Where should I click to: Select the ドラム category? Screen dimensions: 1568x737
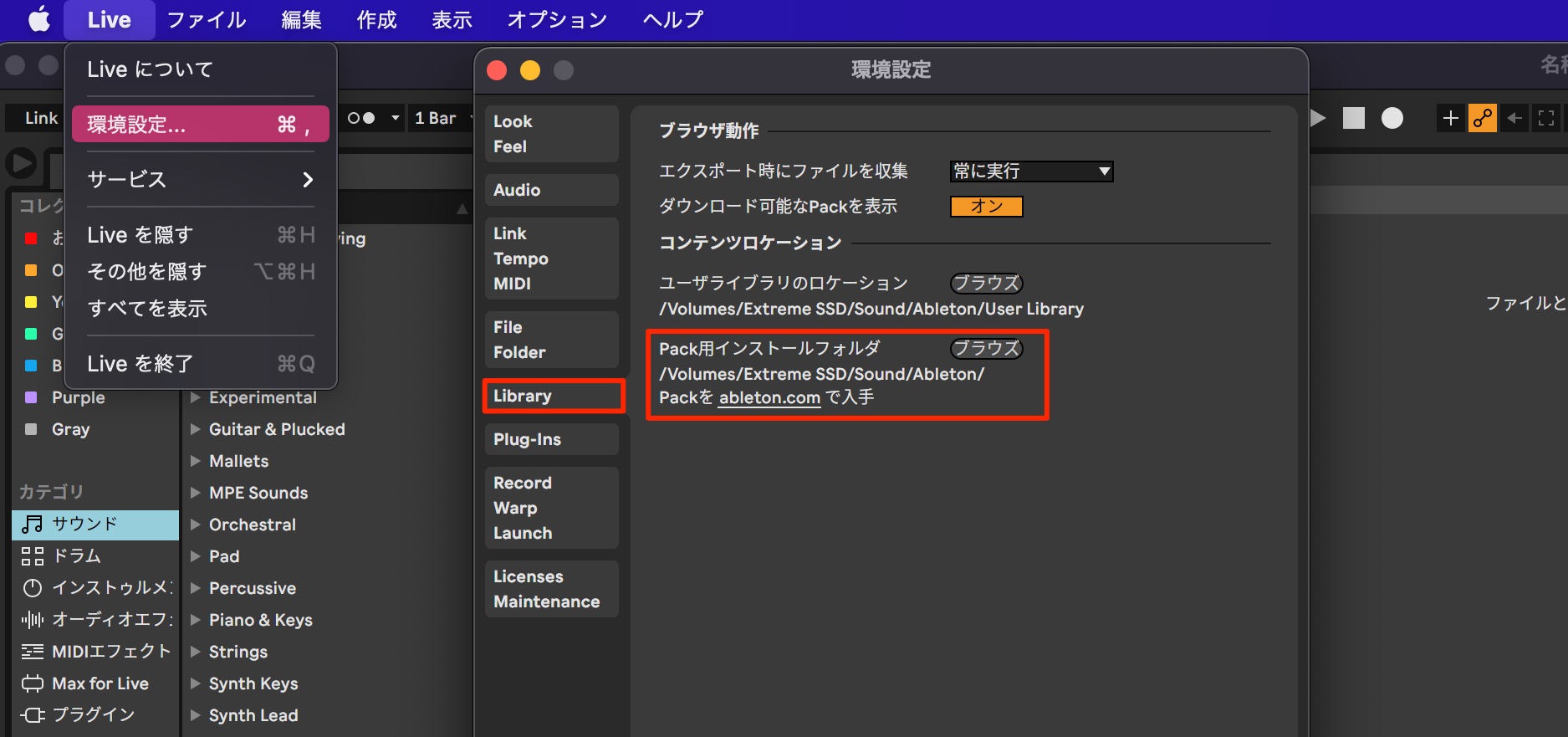click(x=95, y=556)
